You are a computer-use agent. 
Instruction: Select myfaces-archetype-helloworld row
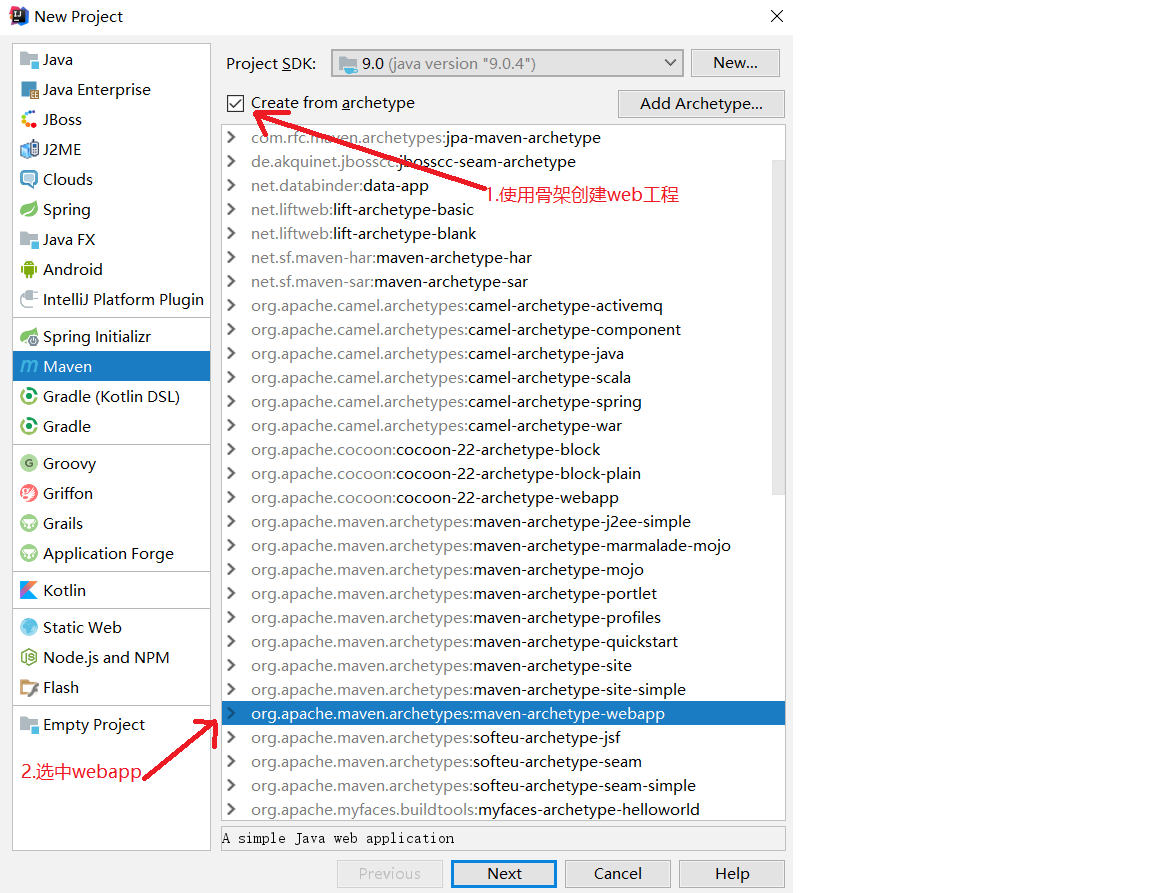[503, 809]
